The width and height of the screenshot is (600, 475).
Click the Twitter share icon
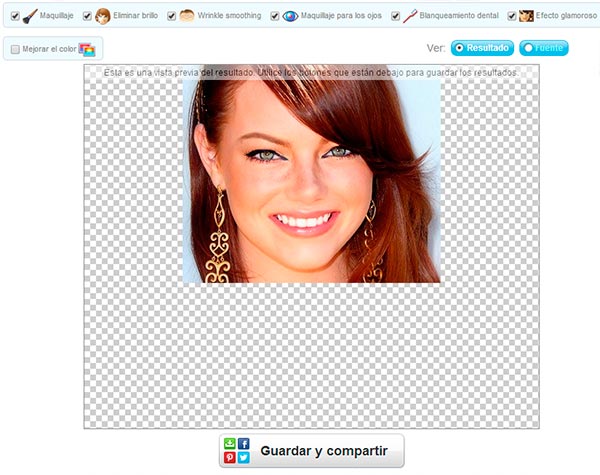coord(243,457)
